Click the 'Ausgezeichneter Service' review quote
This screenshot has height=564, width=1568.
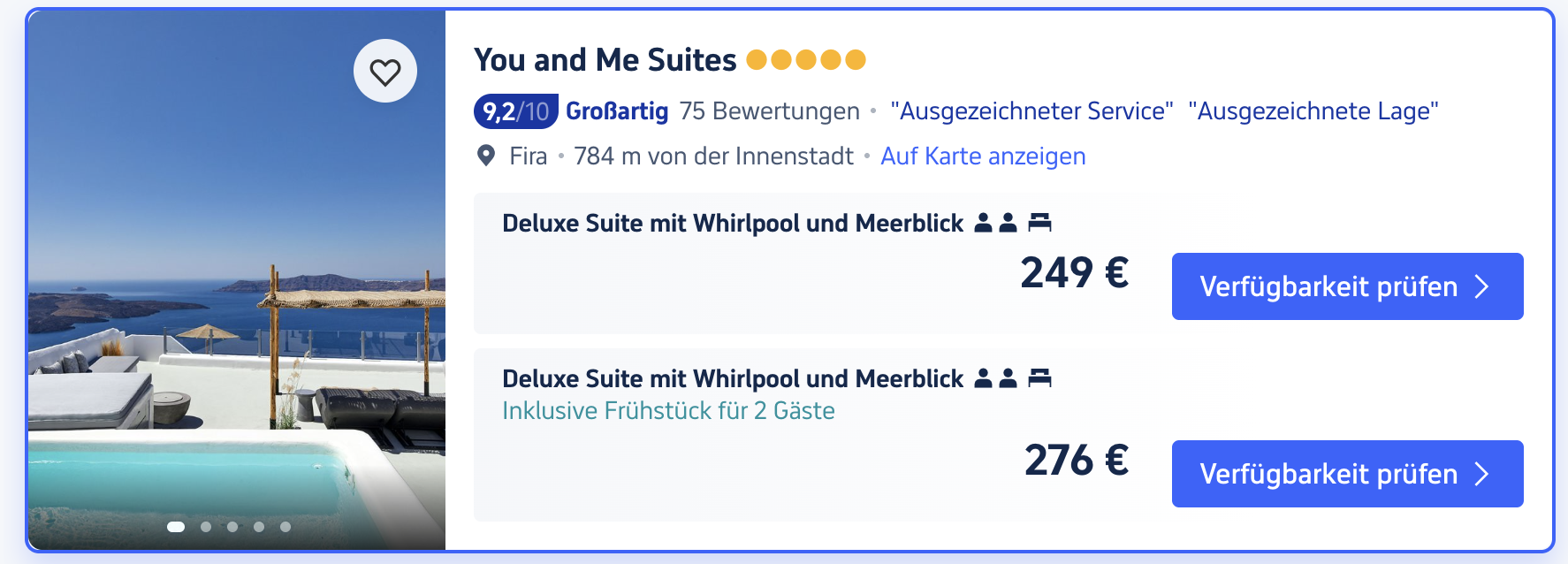point(1031,111)
